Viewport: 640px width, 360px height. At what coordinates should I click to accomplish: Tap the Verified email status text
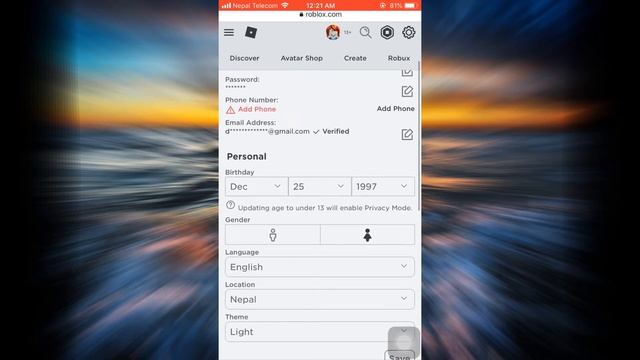336,131
